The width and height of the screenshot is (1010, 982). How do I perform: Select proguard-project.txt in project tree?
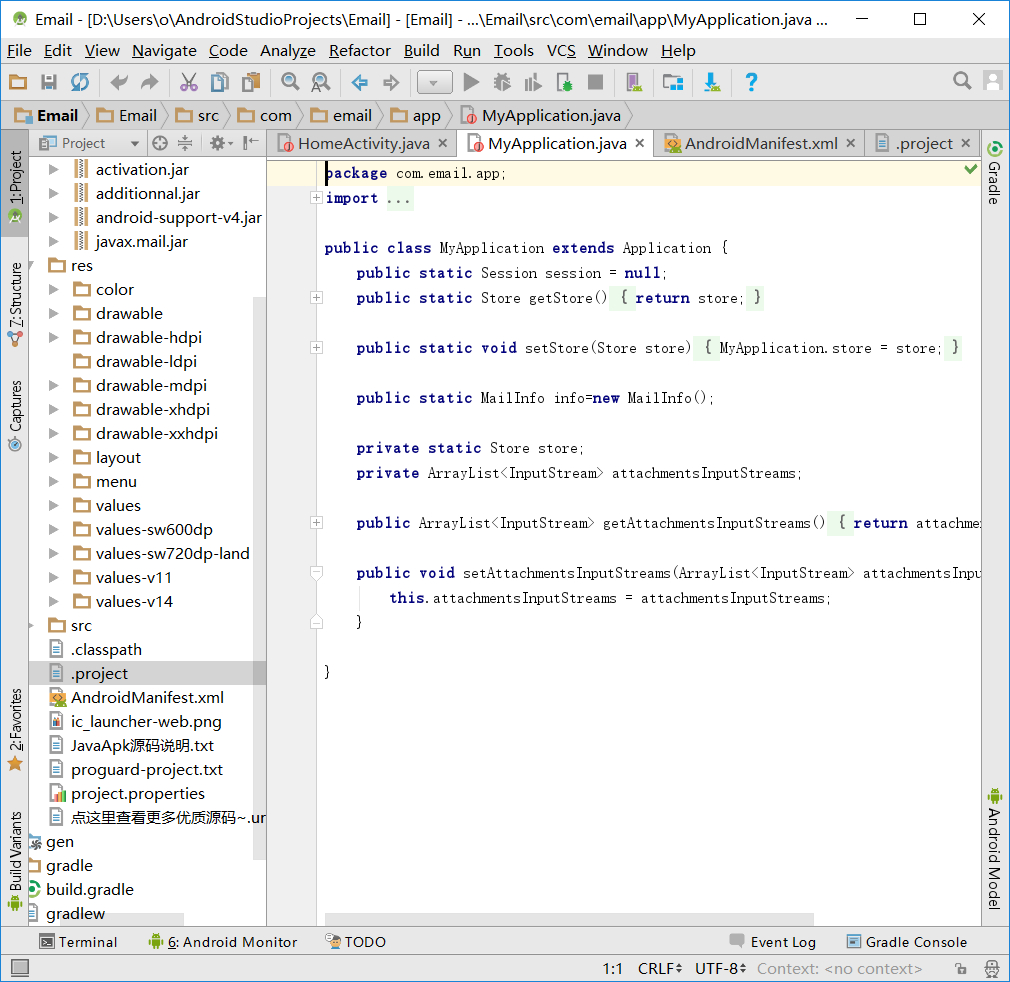point(147,770)
